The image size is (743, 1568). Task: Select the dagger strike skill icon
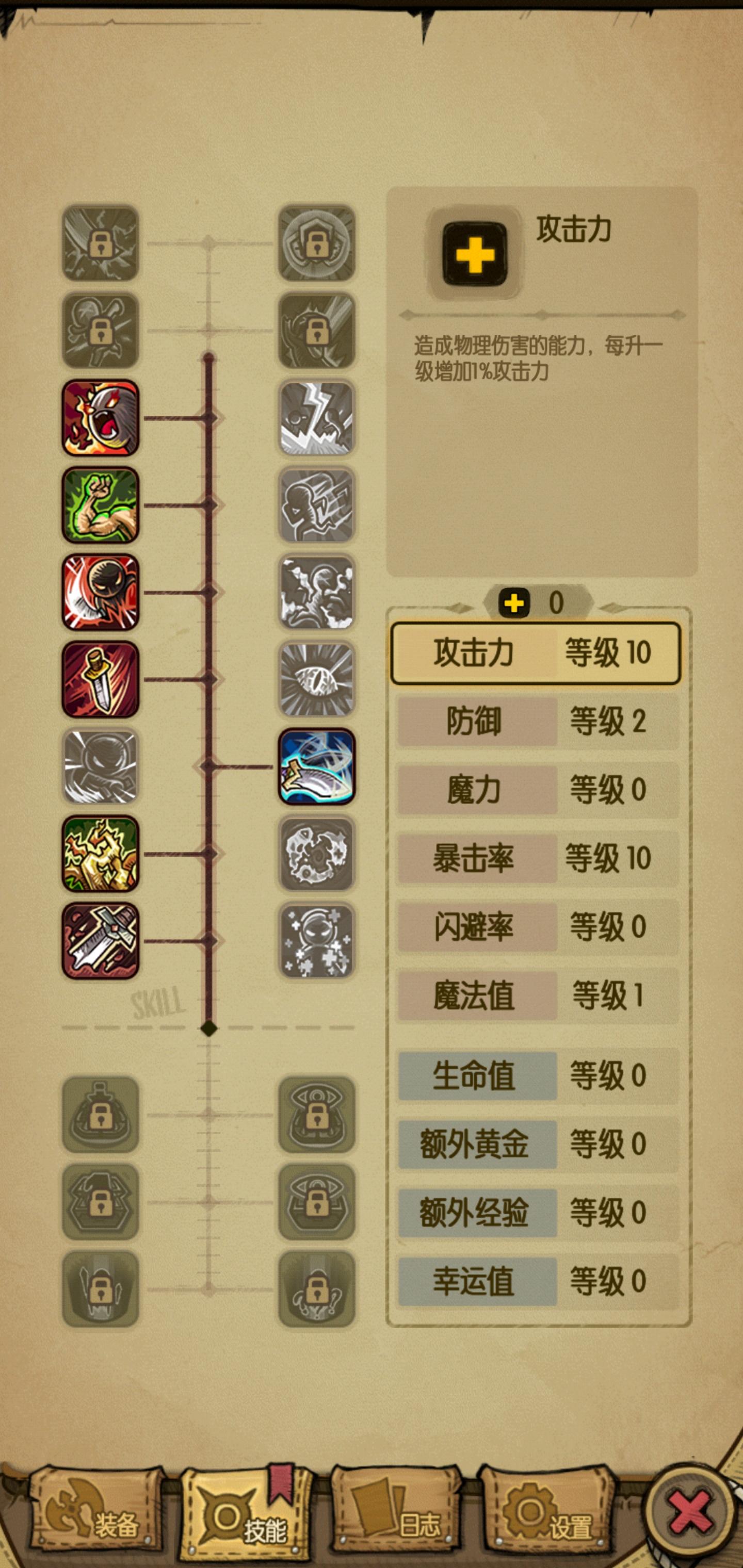point(101,679)
